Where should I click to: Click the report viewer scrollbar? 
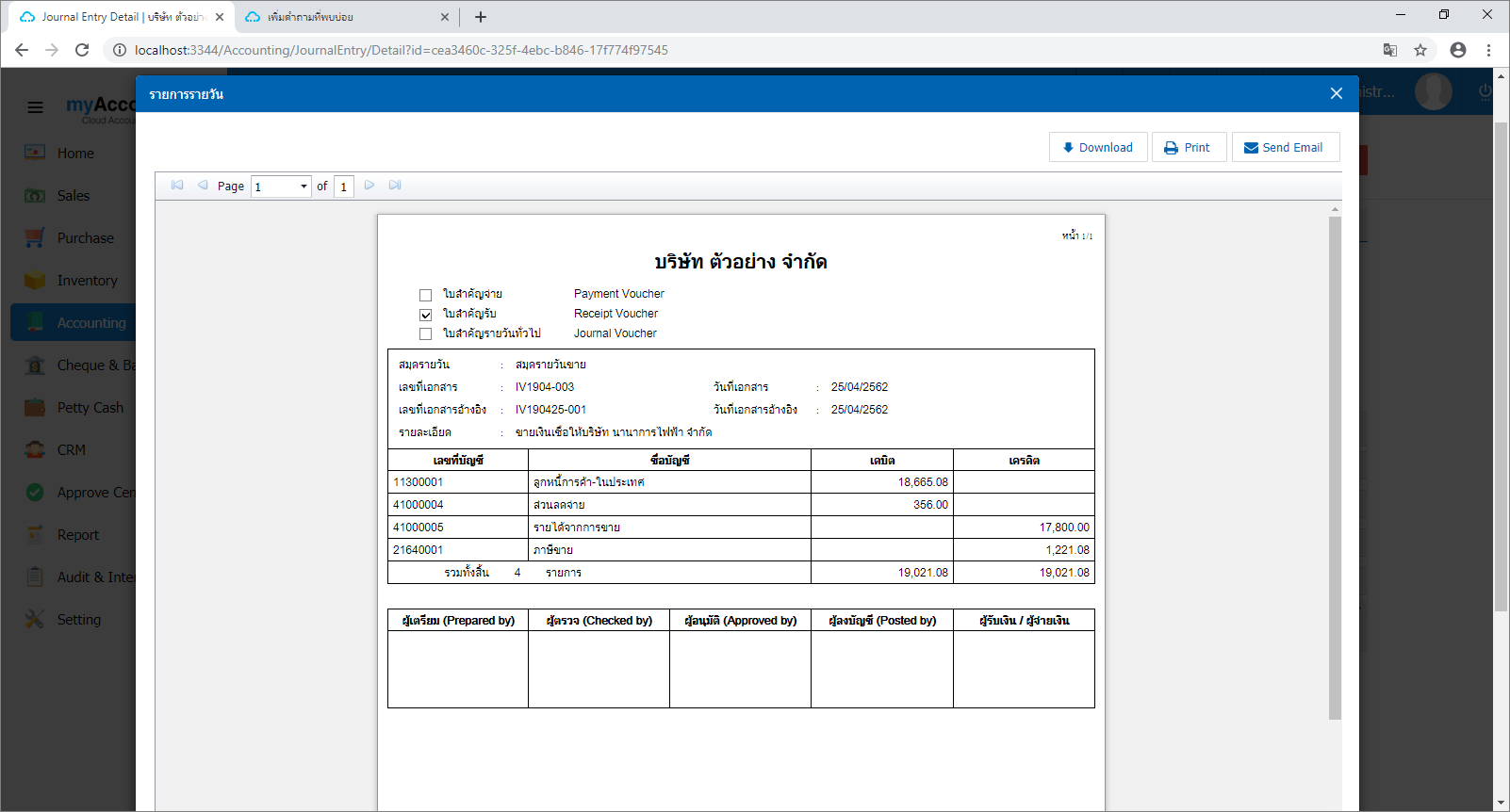pos(1335,466)
